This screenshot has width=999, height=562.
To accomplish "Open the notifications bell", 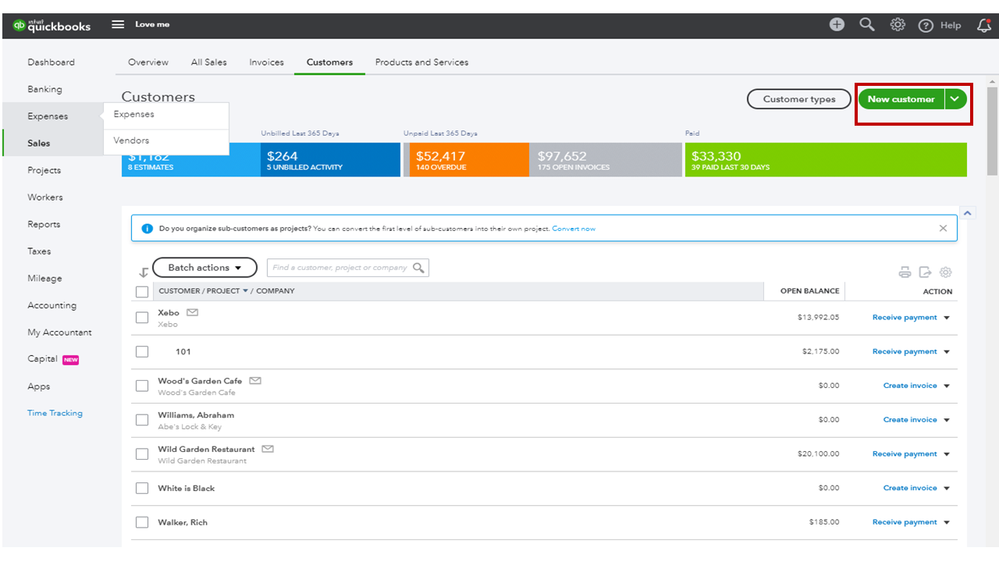I will coord(984,25).
